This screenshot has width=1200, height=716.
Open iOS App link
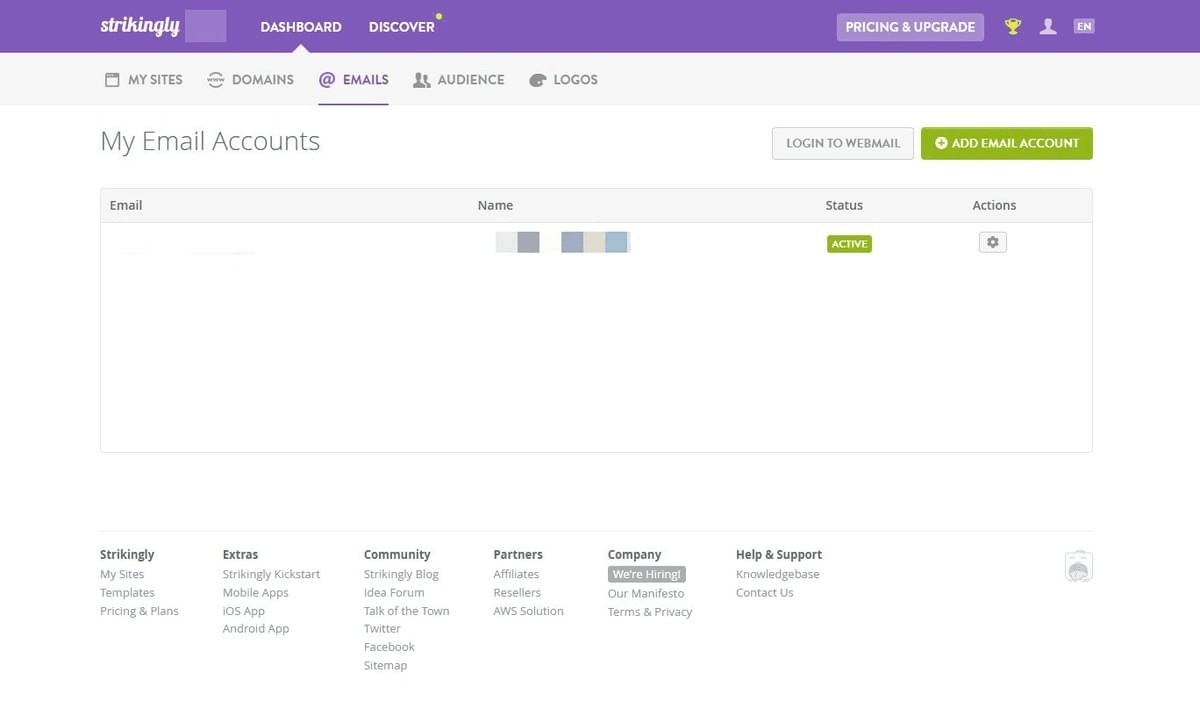click(x=243, y=611)
